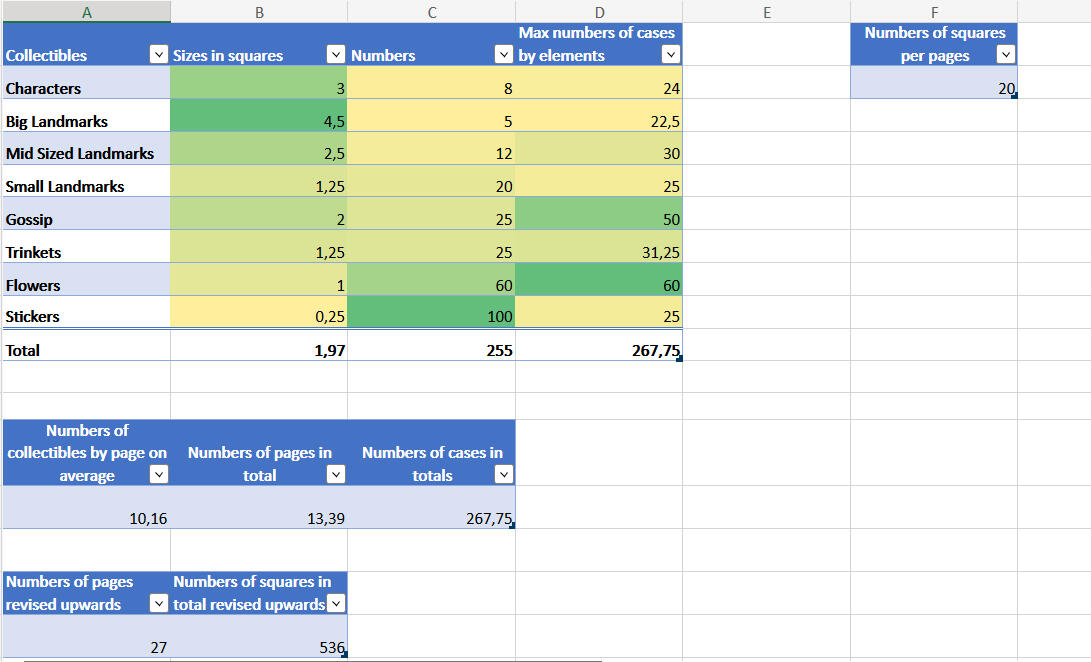Select the squares per pages value 20
This screenshot has height=662, width=1091.
[933, 89]
